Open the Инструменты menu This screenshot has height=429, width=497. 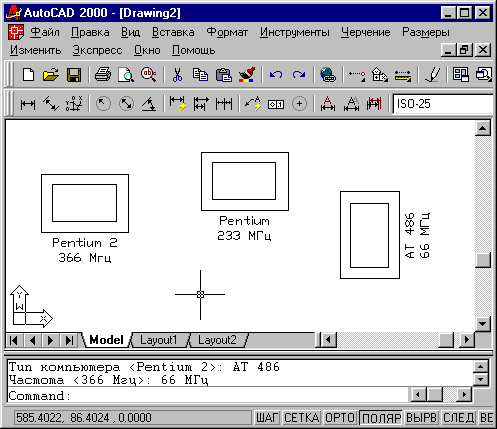coord(295,32)
